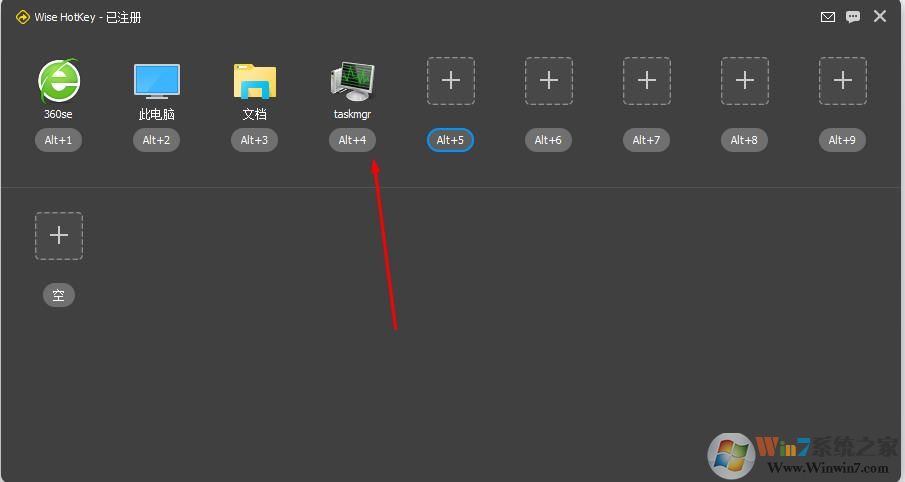
Task: Open the feedback chat bubble icon
Action: (x=853, y=17)
